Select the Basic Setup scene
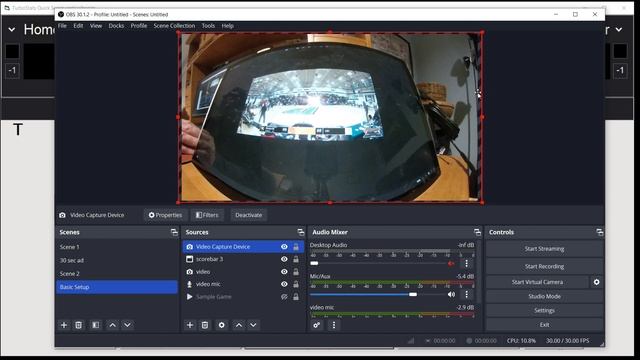Screen dimensions: 640x360 tap(117, 287)
